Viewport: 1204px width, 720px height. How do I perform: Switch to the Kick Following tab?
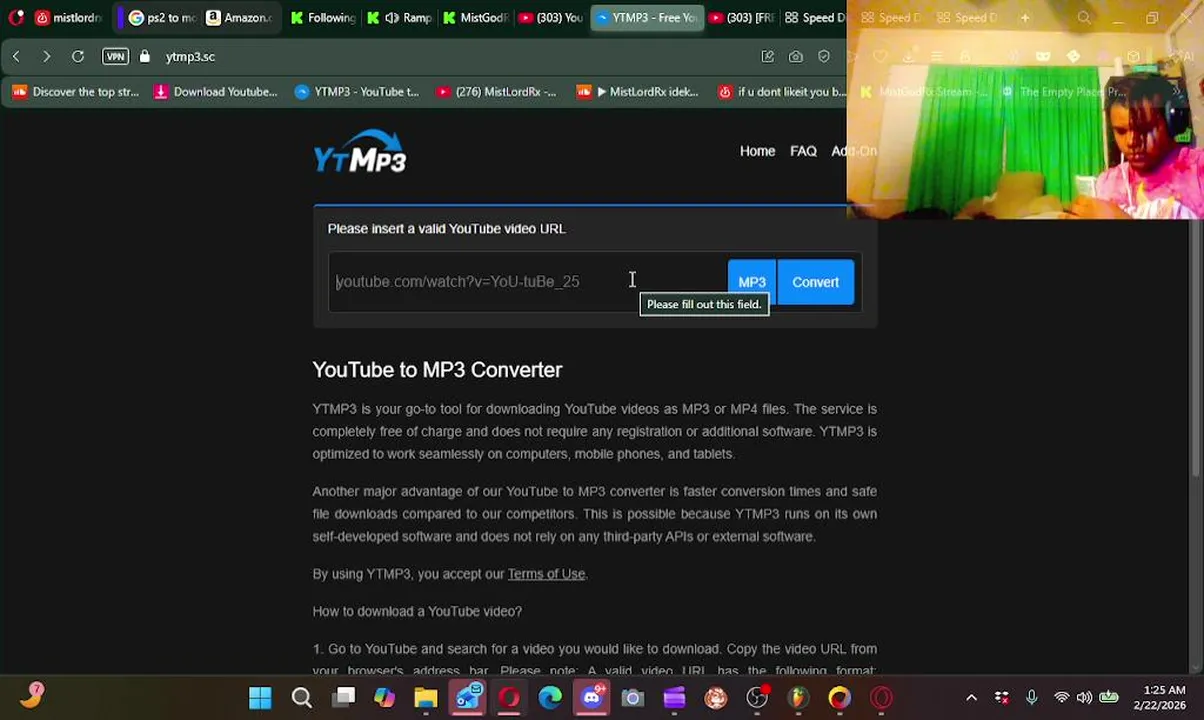tap(323, 17)
